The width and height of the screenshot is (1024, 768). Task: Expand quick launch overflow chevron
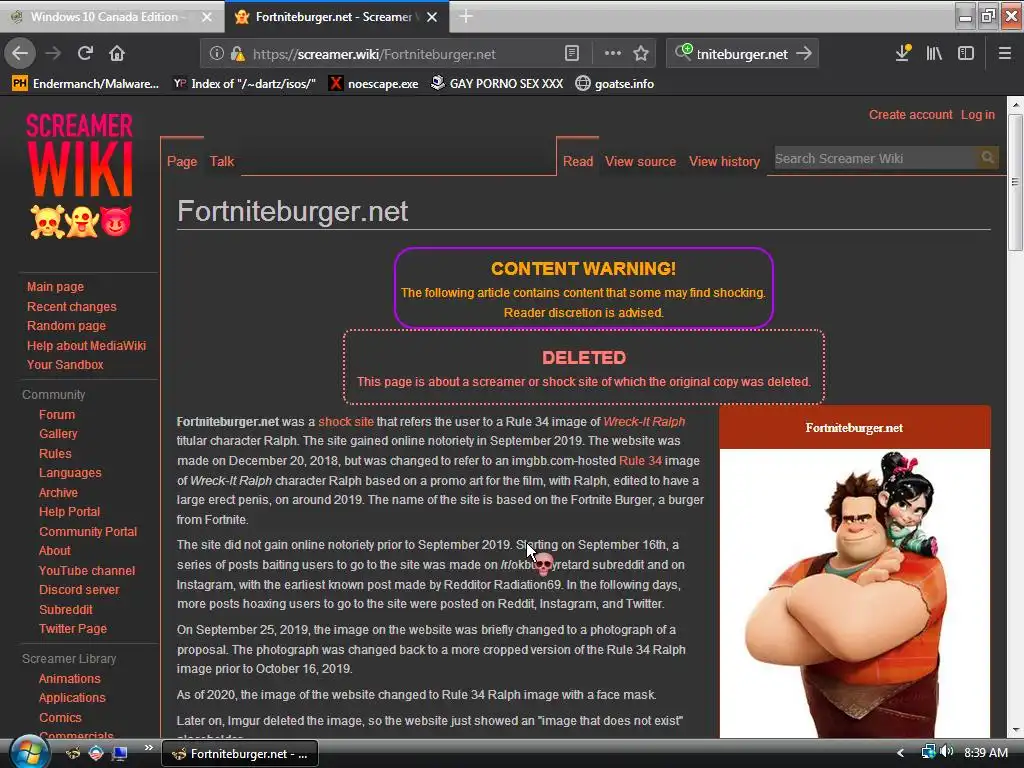click(148, 748)
